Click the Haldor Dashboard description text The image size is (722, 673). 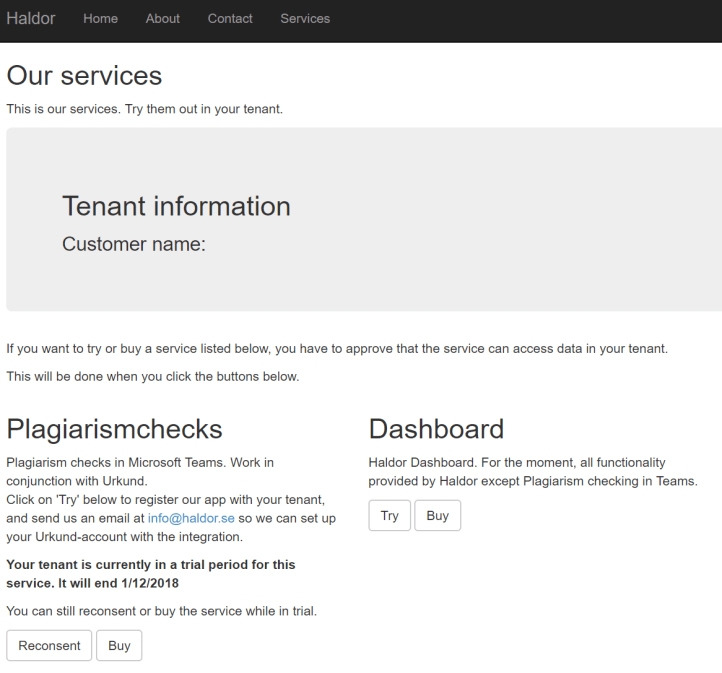click(532, 471)
